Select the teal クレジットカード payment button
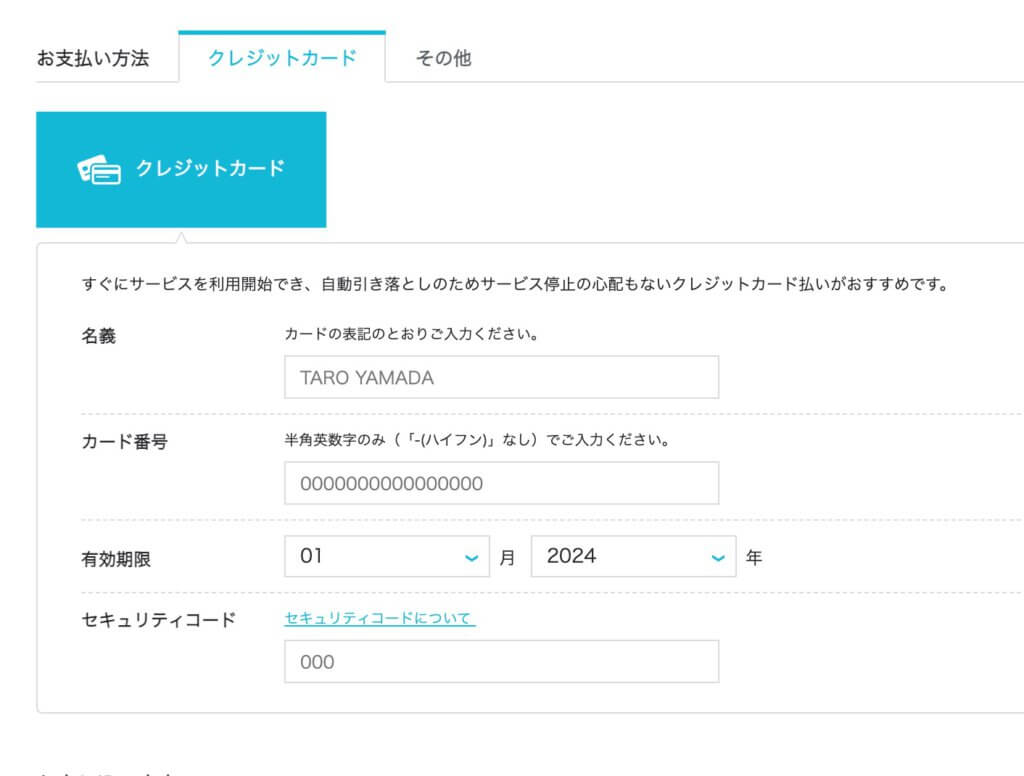 (x=181, y=170)
